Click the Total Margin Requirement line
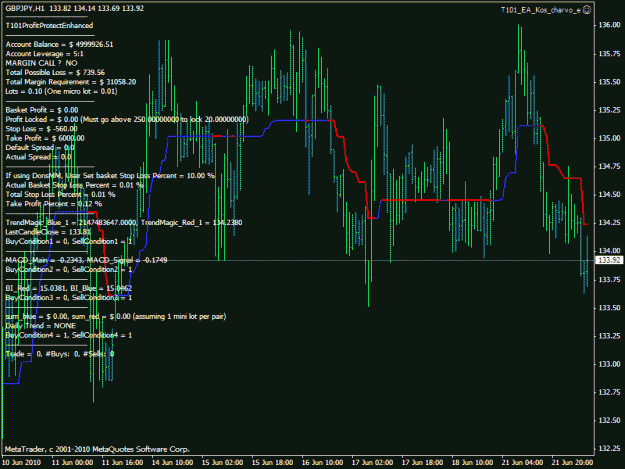Image resolution: width=625 pixels, height=469 pixels. coord(71,82)
